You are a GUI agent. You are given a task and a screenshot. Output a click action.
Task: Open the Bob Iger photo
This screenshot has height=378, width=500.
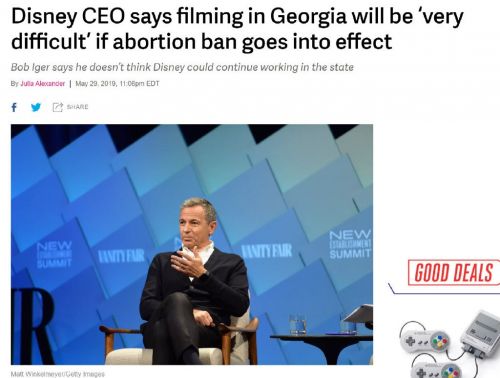pyautogui.click(x=192, y=244)
